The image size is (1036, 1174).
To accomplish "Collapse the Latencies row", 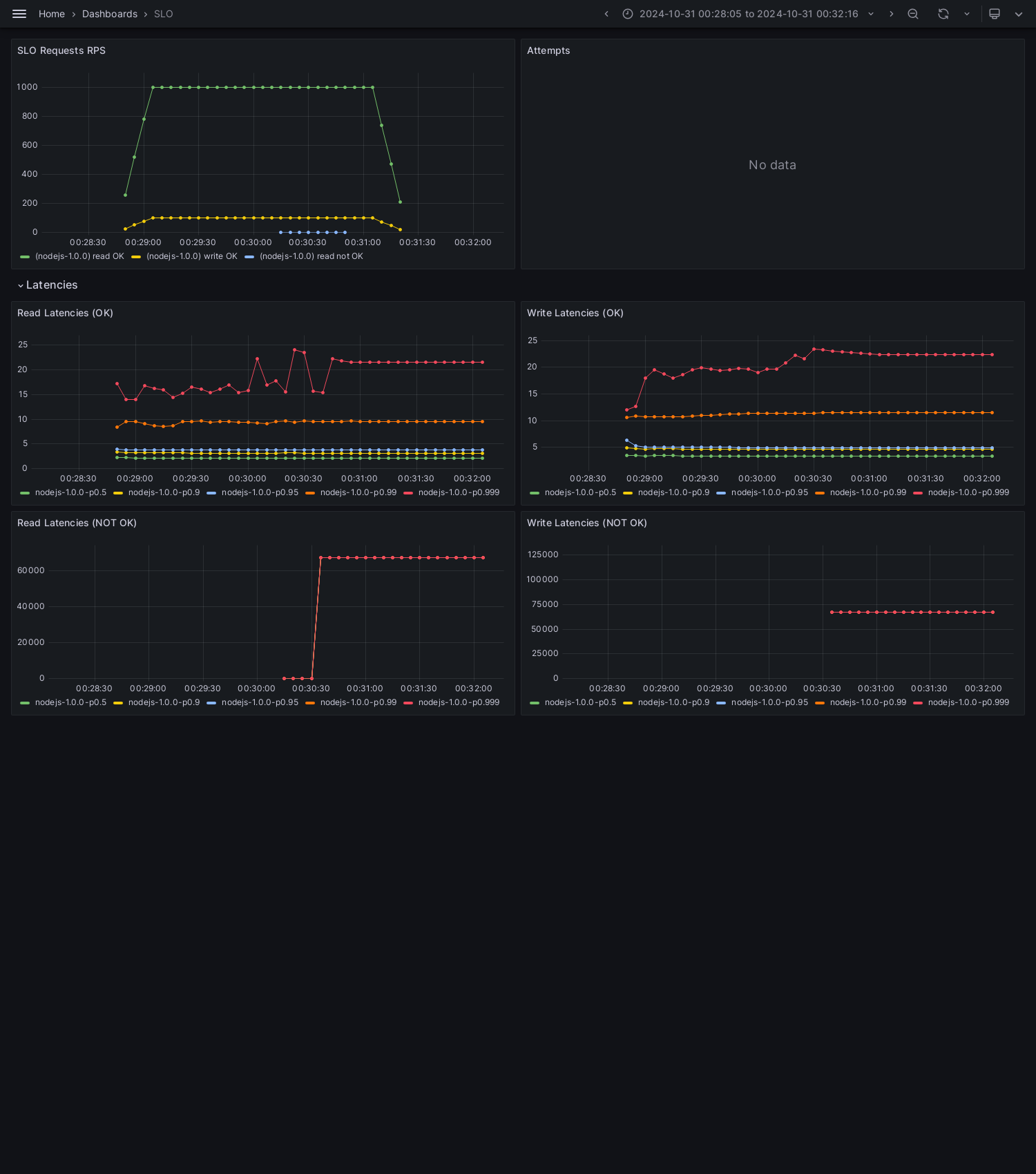I will click(x=48, y=285).
